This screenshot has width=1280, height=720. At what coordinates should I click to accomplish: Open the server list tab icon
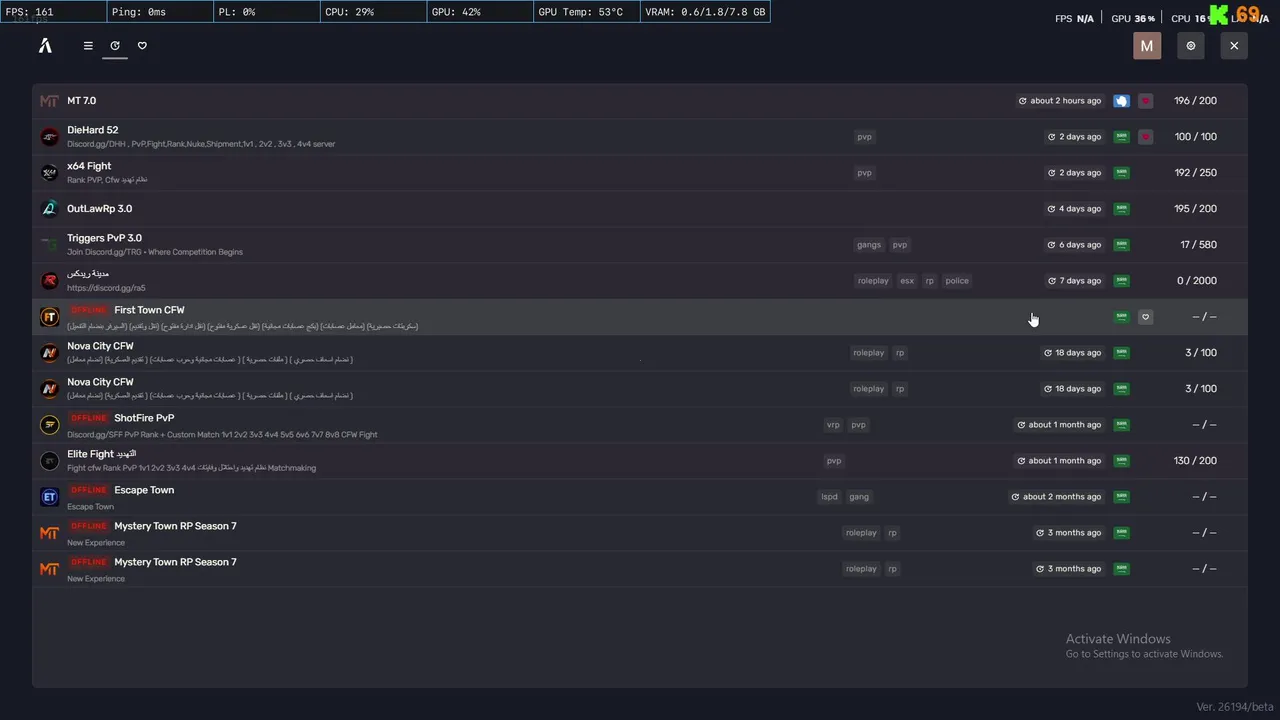tap(88, 45)
